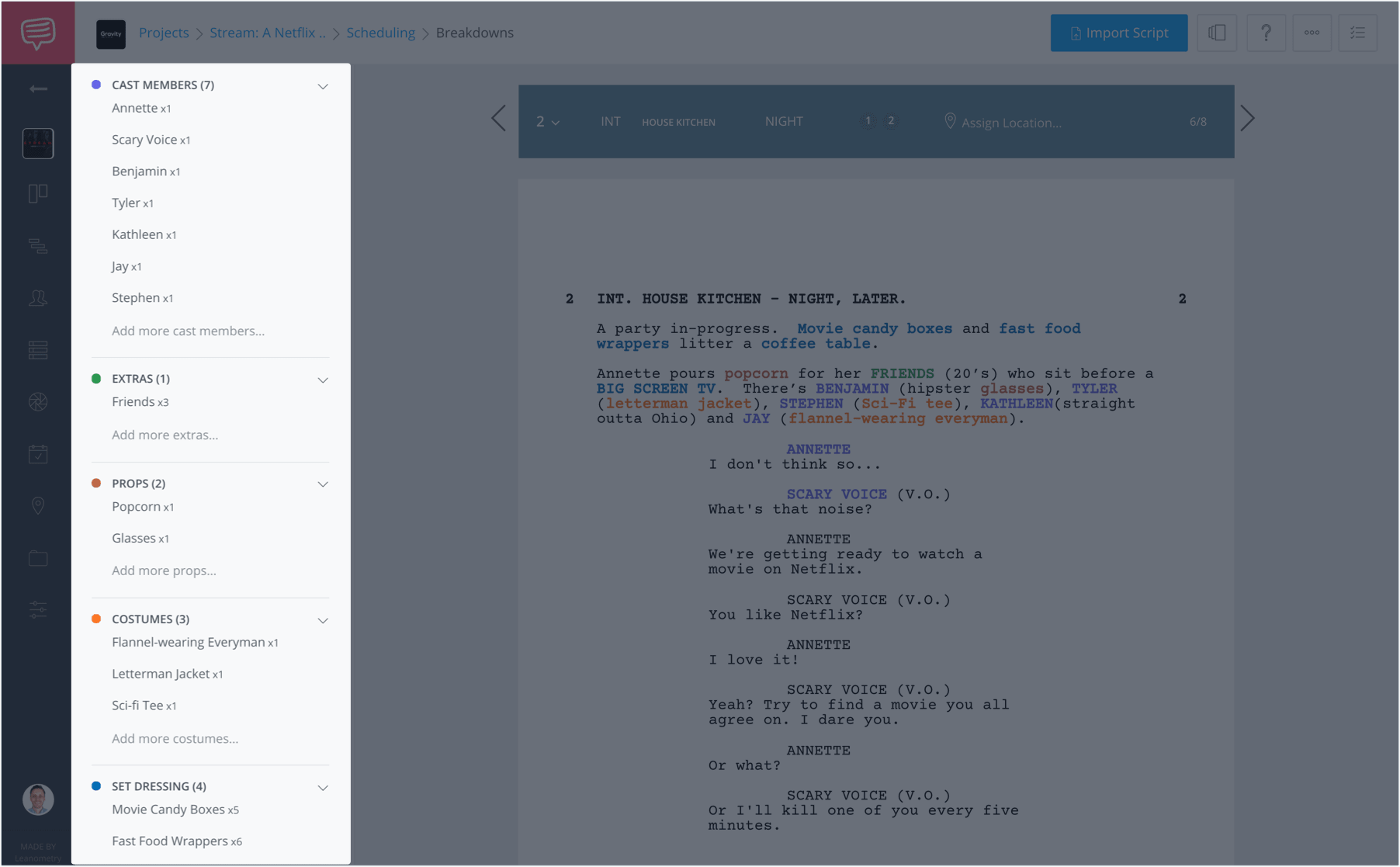1400x867 pixels.
Task: Select Benjamin cast member
Action: point(146,172)
